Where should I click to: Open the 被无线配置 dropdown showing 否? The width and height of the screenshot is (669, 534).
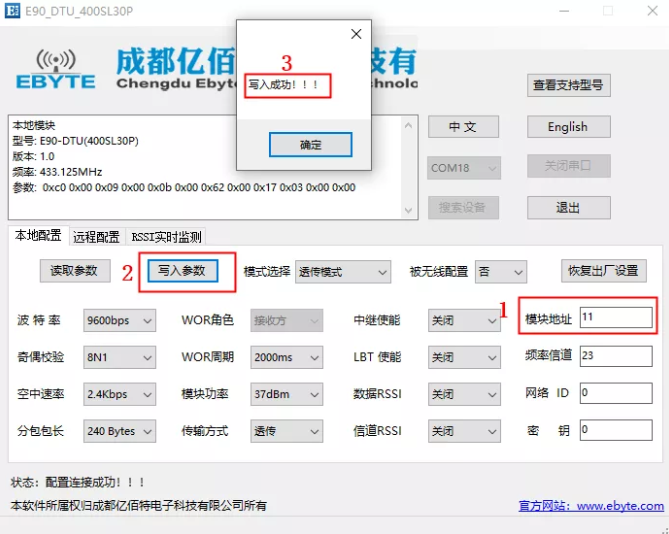click(501, 272)
